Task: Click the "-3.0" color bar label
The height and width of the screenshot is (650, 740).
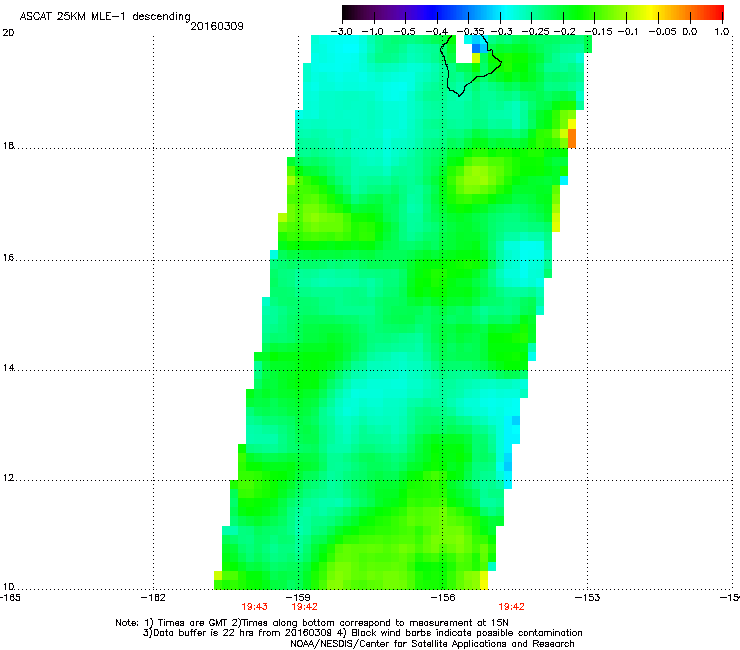Action: click(x=341, y=32)
